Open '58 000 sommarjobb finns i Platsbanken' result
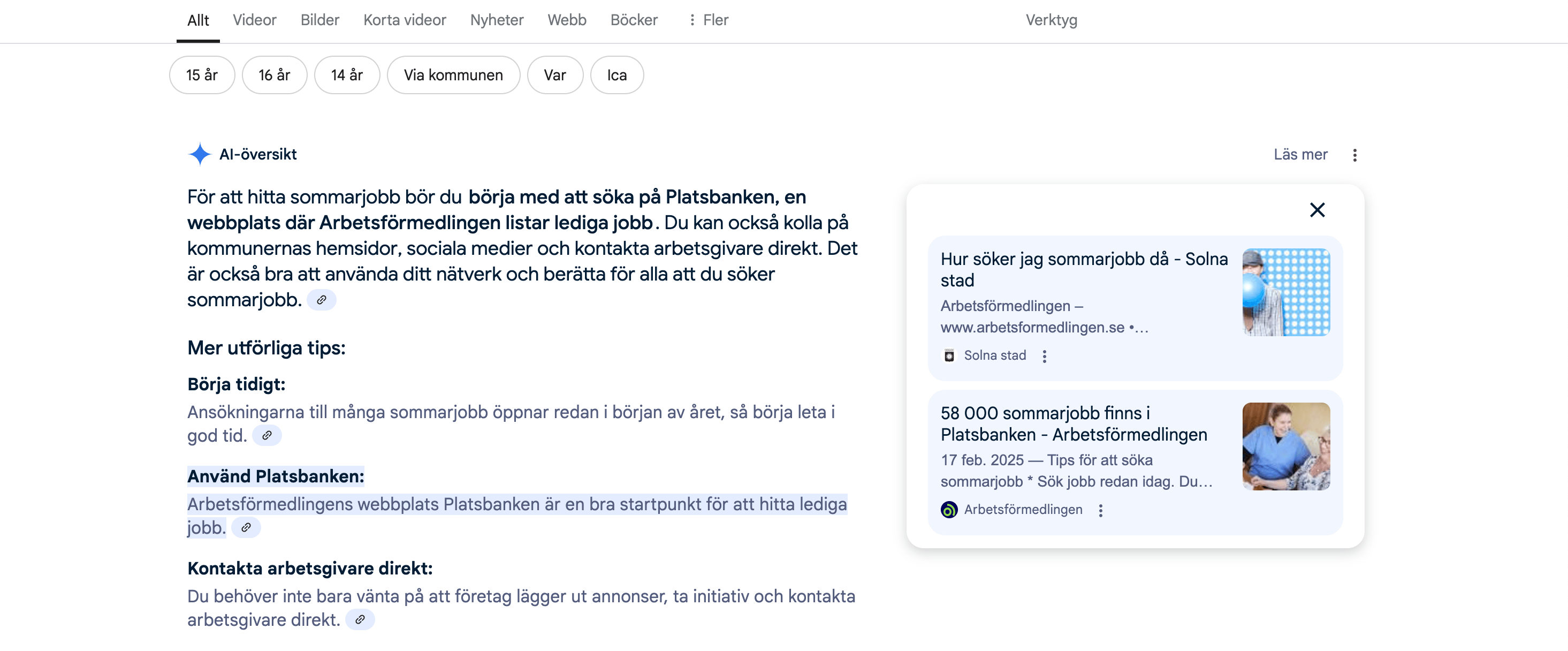 [x=1074, y=424]
